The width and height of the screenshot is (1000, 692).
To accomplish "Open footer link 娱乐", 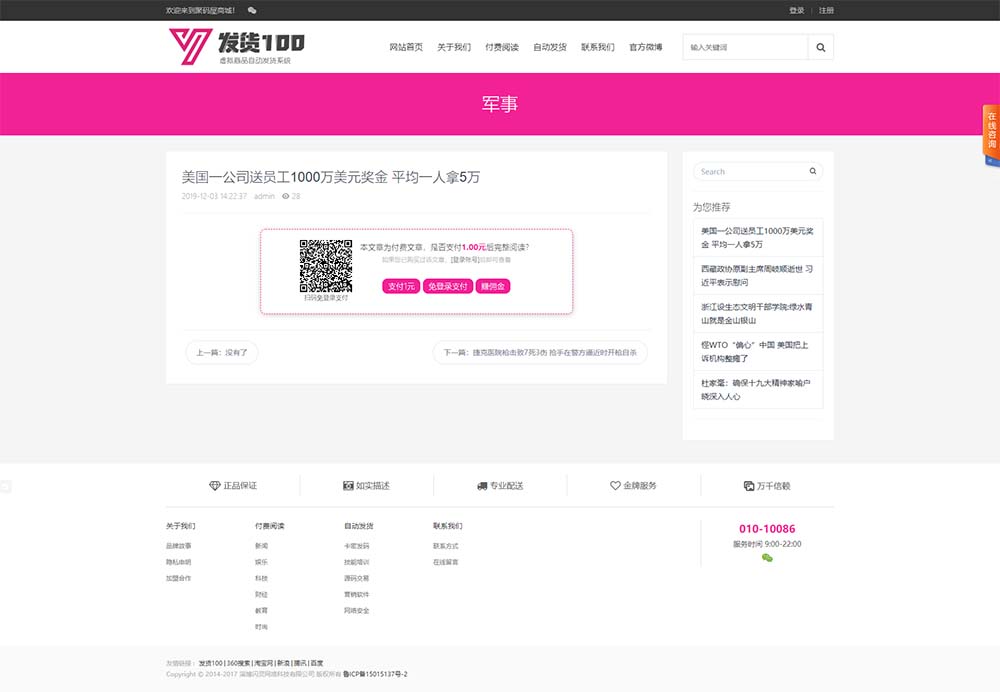I will (261, 563).
